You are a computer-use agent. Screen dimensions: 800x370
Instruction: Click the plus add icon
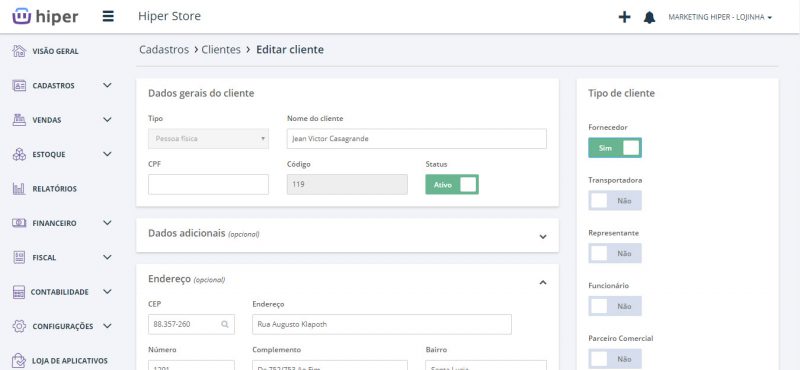pyautogui.click(x=624, y=17)
